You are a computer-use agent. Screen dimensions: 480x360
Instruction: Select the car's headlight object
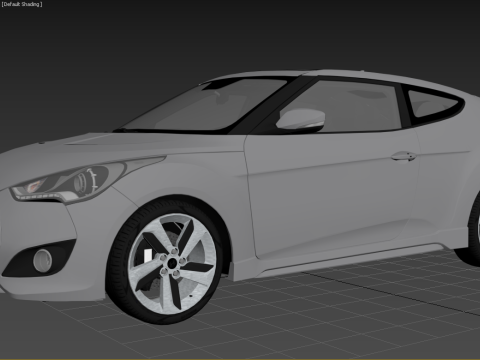point(68,183)
